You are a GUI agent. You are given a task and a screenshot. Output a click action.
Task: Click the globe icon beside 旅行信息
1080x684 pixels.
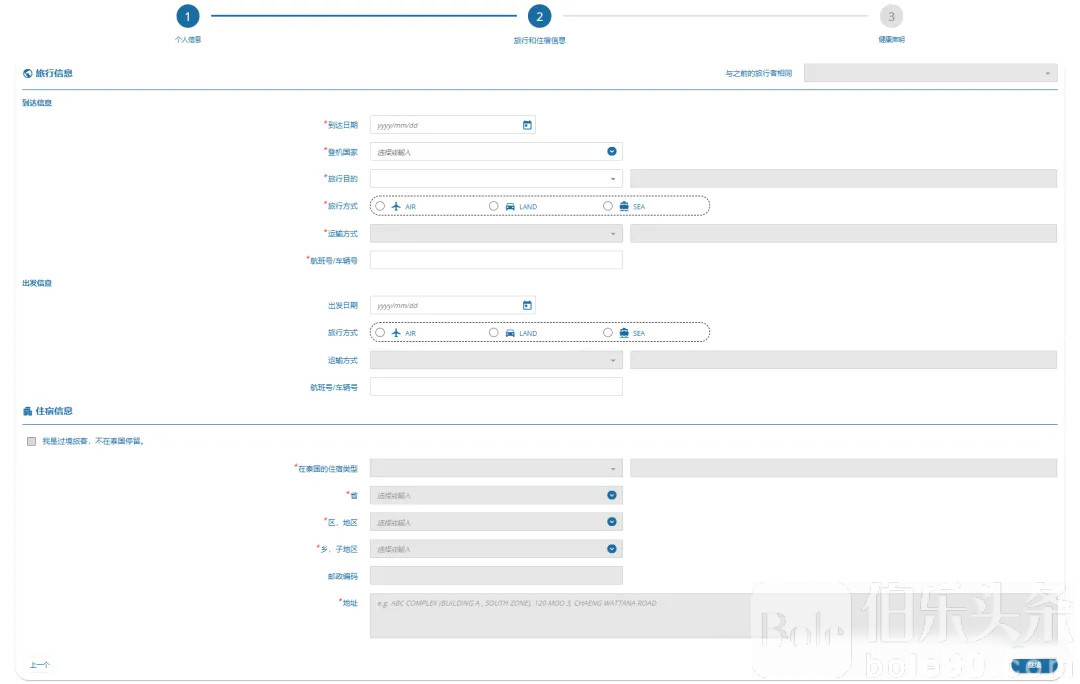(x=27, y=73)
